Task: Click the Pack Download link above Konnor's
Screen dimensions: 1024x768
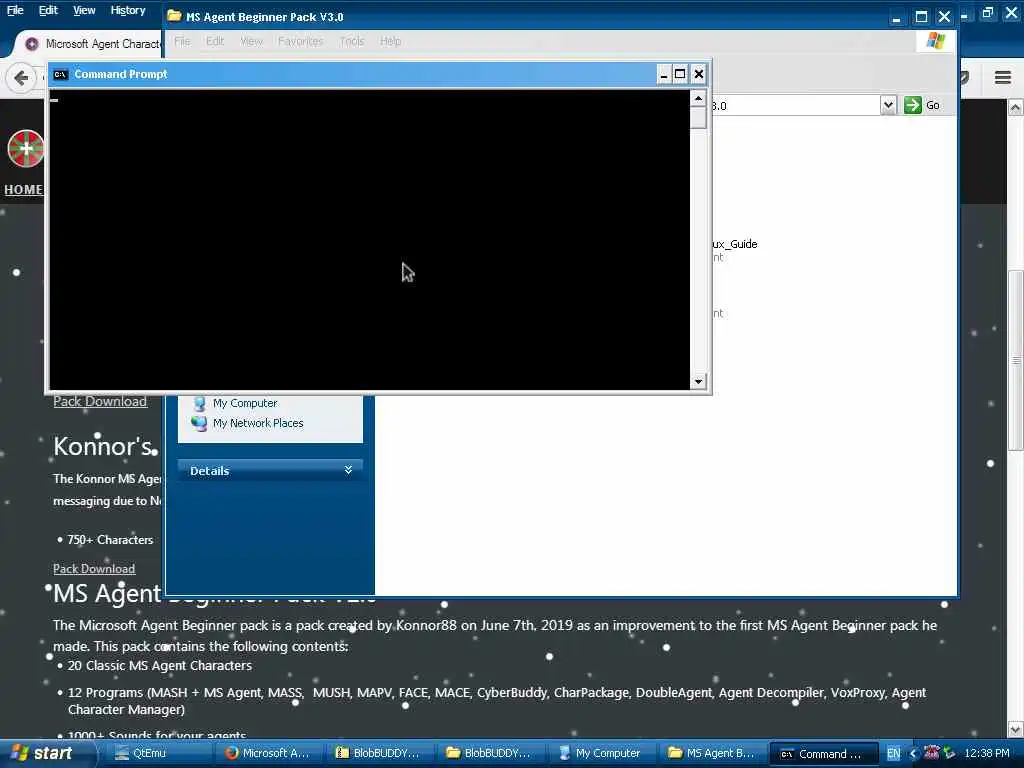Action: 100,401
